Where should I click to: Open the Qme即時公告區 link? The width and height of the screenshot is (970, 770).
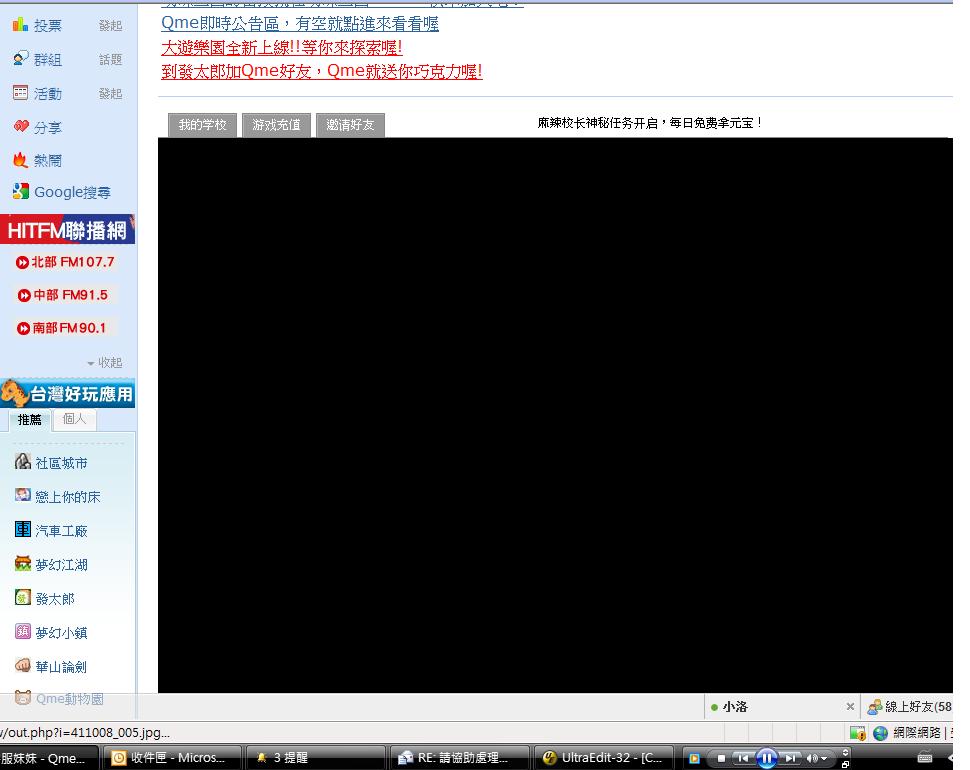click(x=300, y=24)
